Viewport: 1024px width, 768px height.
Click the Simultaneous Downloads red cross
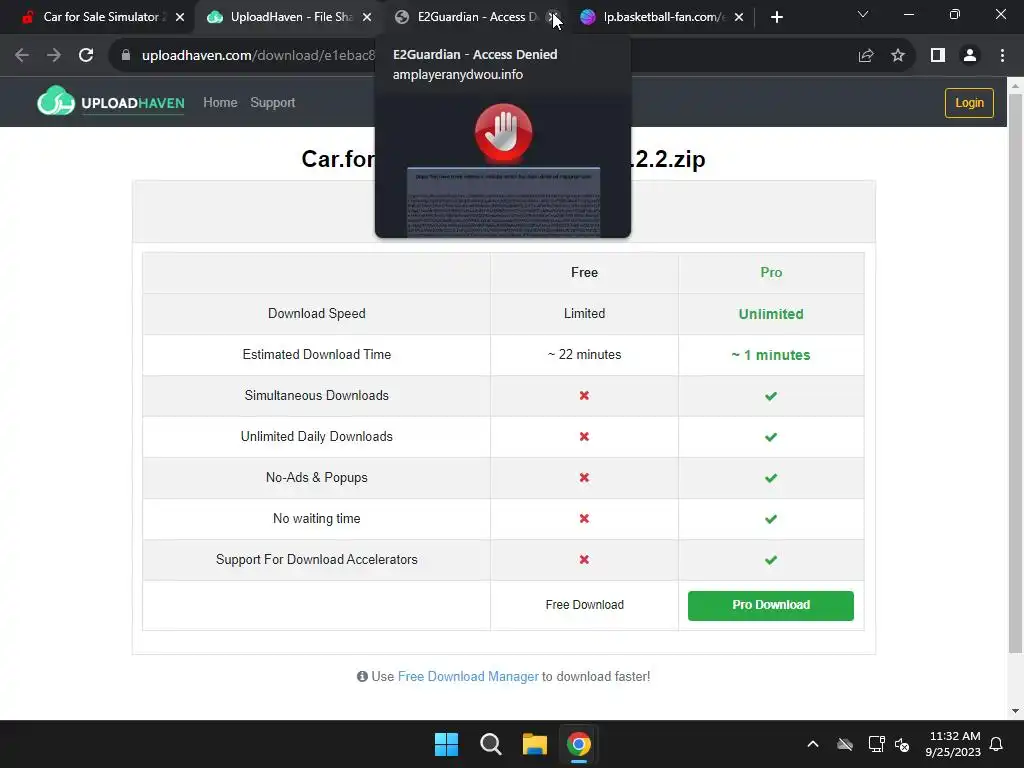point(584,396)
